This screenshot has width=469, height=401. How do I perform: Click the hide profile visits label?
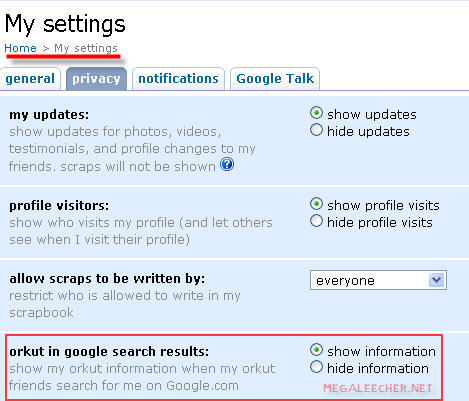380,223
